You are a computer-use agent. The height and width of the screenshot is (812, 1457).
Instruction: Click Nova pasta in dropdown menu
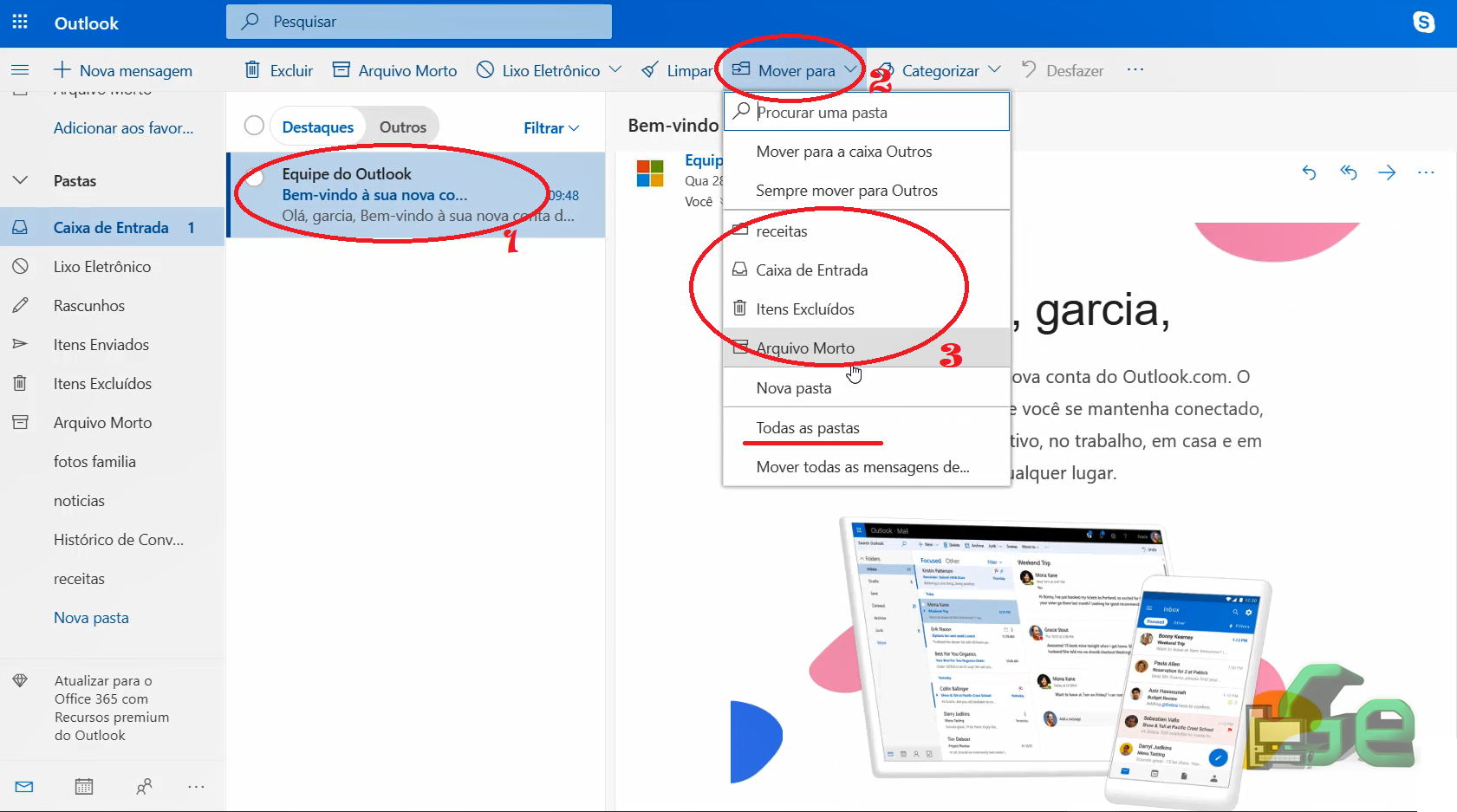(867, 388)
